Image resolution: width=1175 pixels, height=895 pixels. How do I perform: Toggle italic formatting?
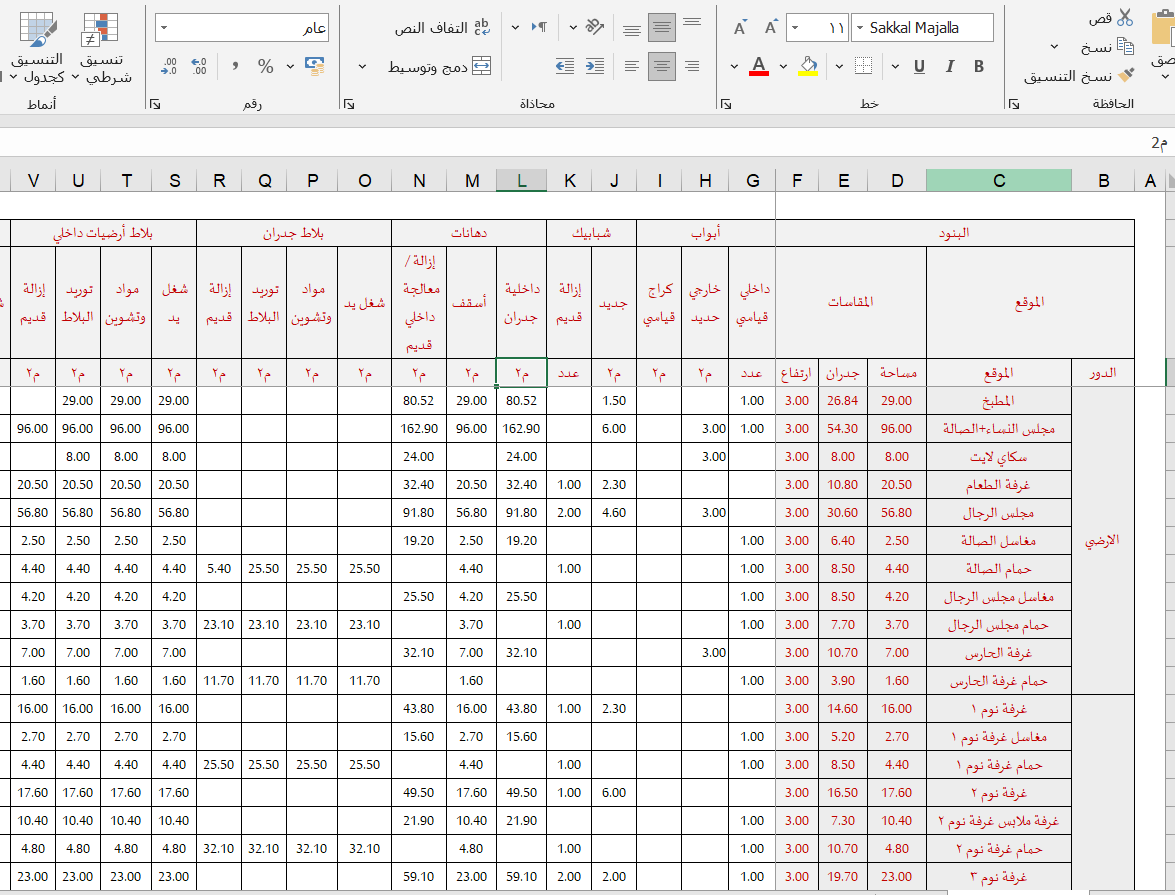950,64
